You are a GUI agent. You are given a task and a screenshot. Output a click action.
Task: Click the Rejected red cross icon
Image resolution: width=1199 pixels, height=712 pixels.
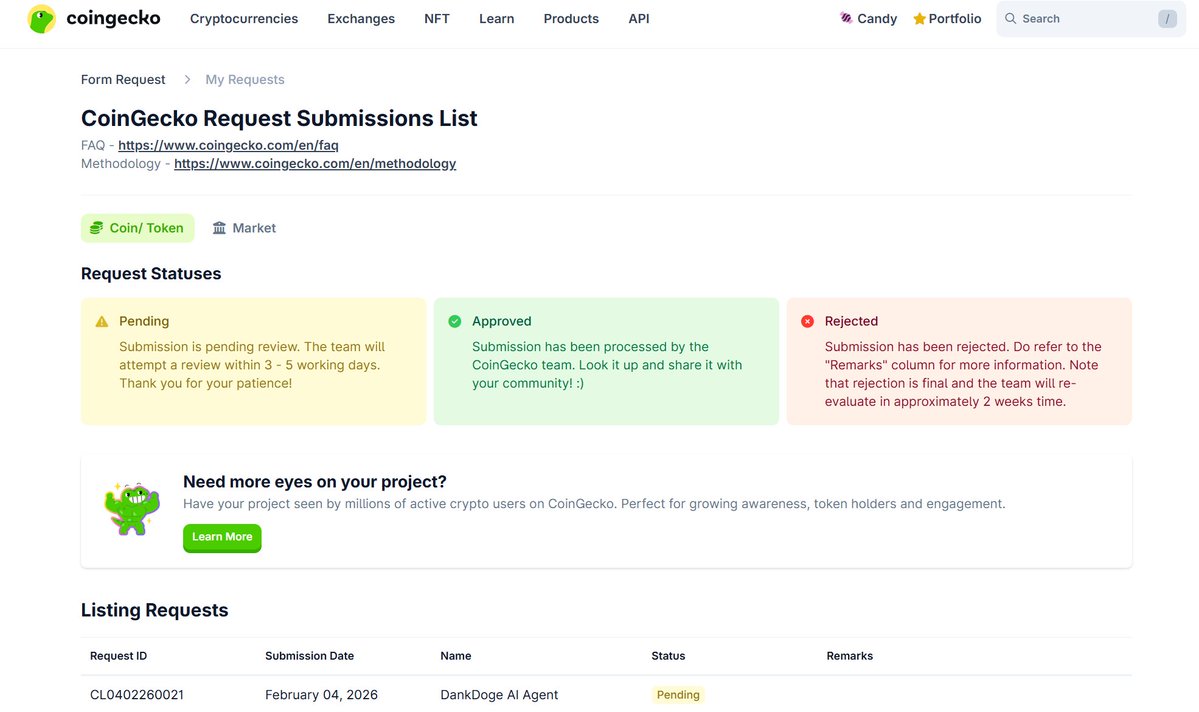click(807, 321)
